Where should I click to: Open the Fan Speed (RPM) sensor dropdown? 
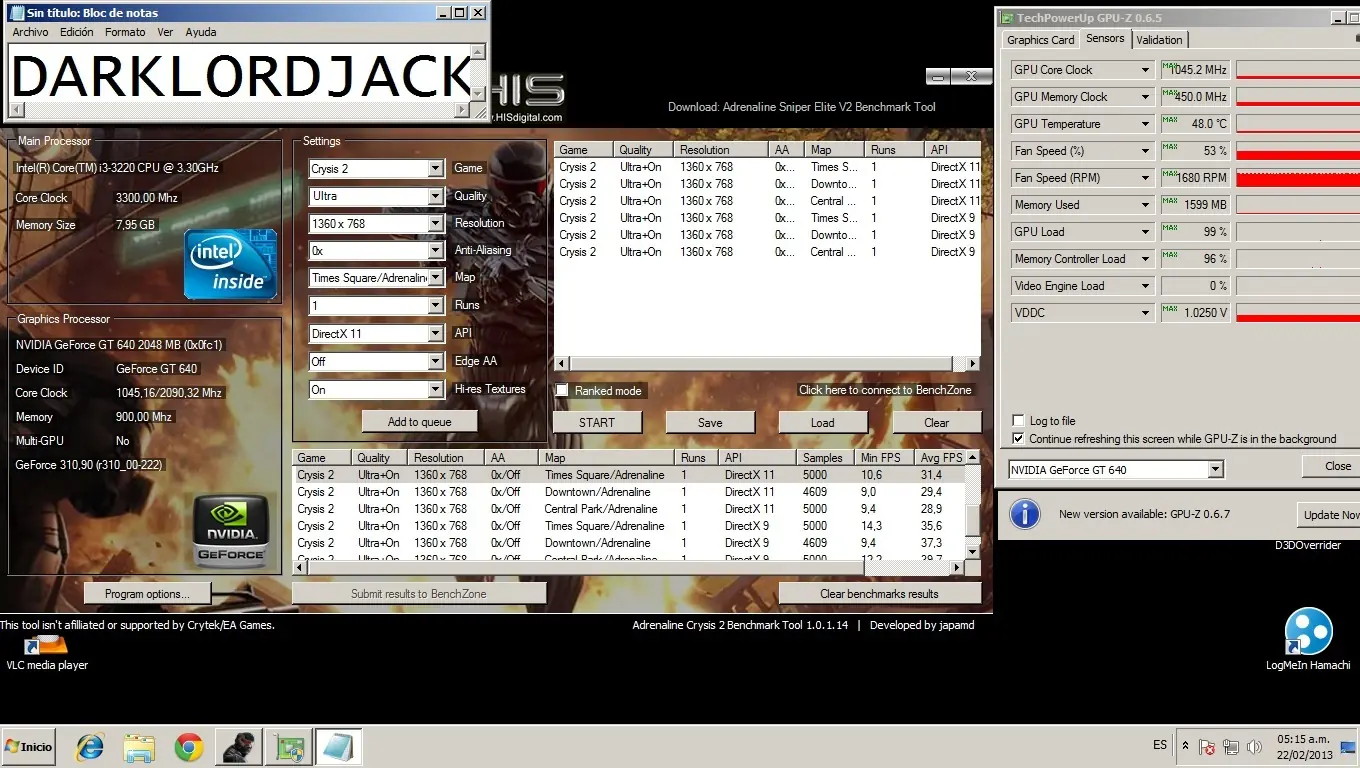1146,178
